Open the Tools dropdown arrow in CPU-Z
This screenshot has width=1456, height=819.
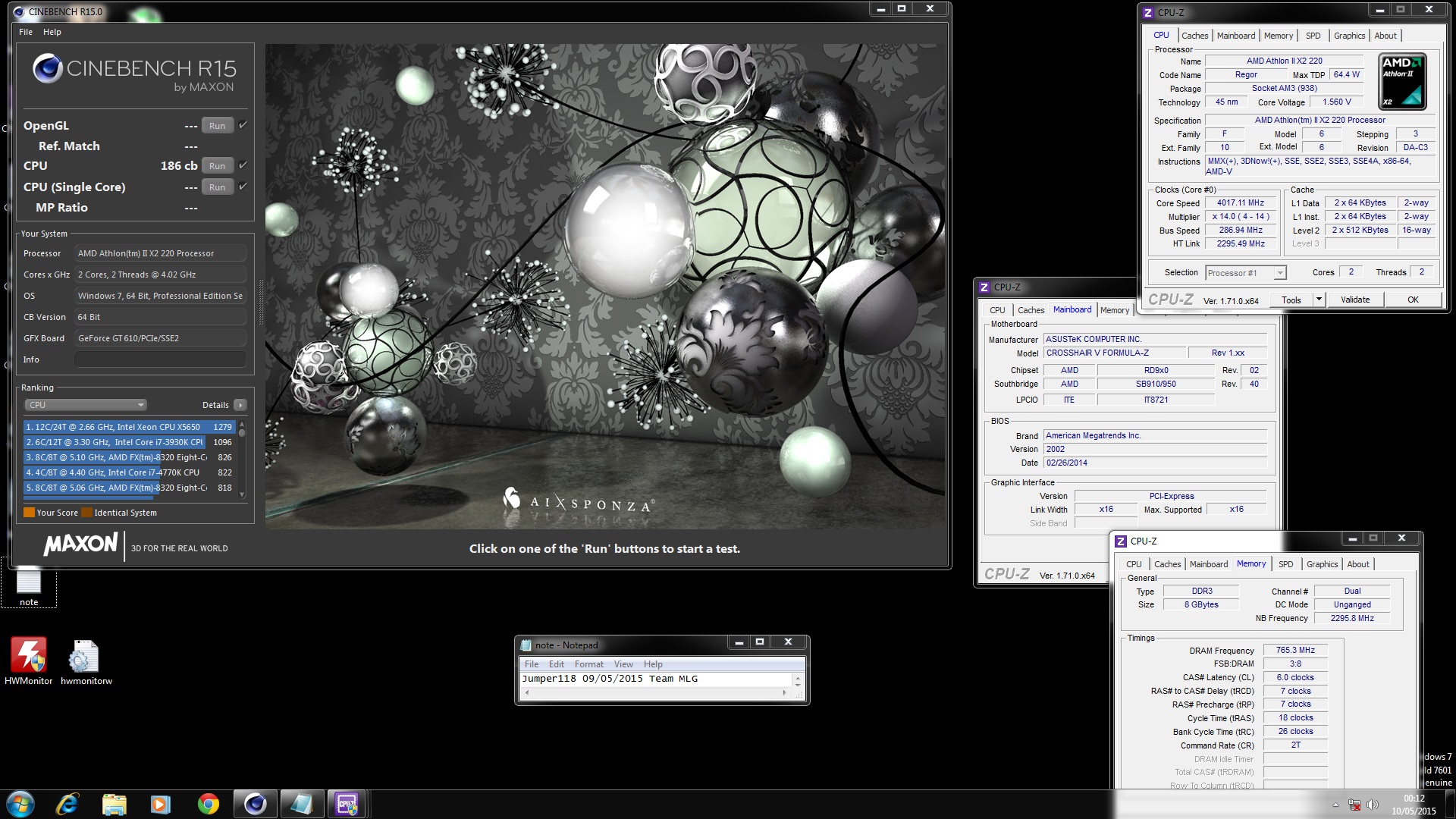click(1319, 300)
